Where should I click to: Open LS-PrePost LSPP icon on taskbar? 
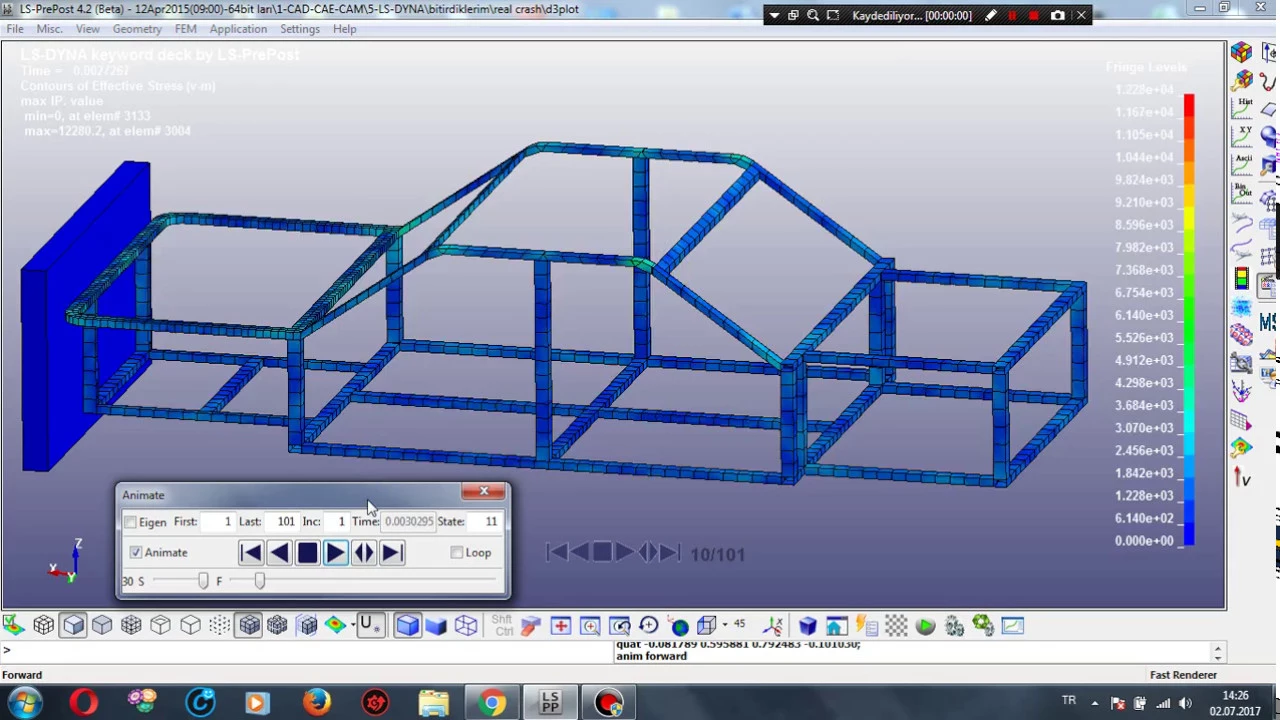[550, 702]
